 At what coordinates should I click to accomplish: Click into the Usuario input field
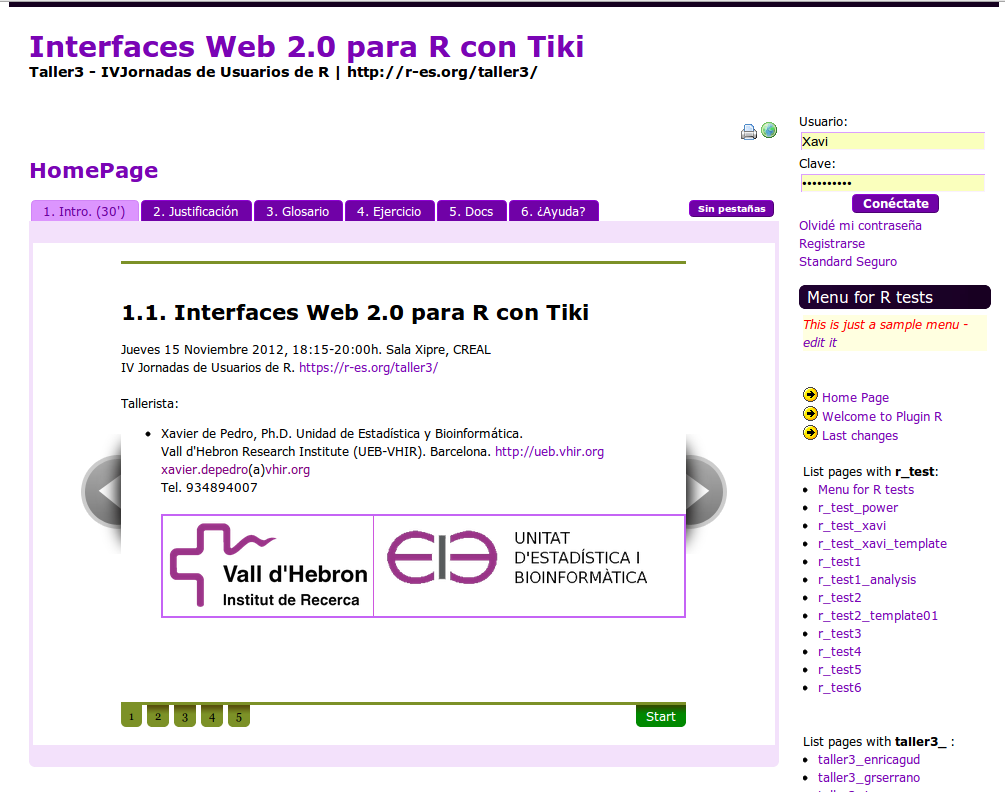tap(892, 142)
